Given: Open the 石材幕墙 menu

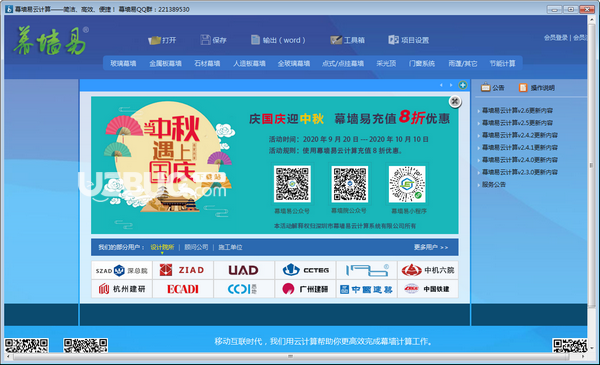Looking at the screenshot, I should coord(207,63).
